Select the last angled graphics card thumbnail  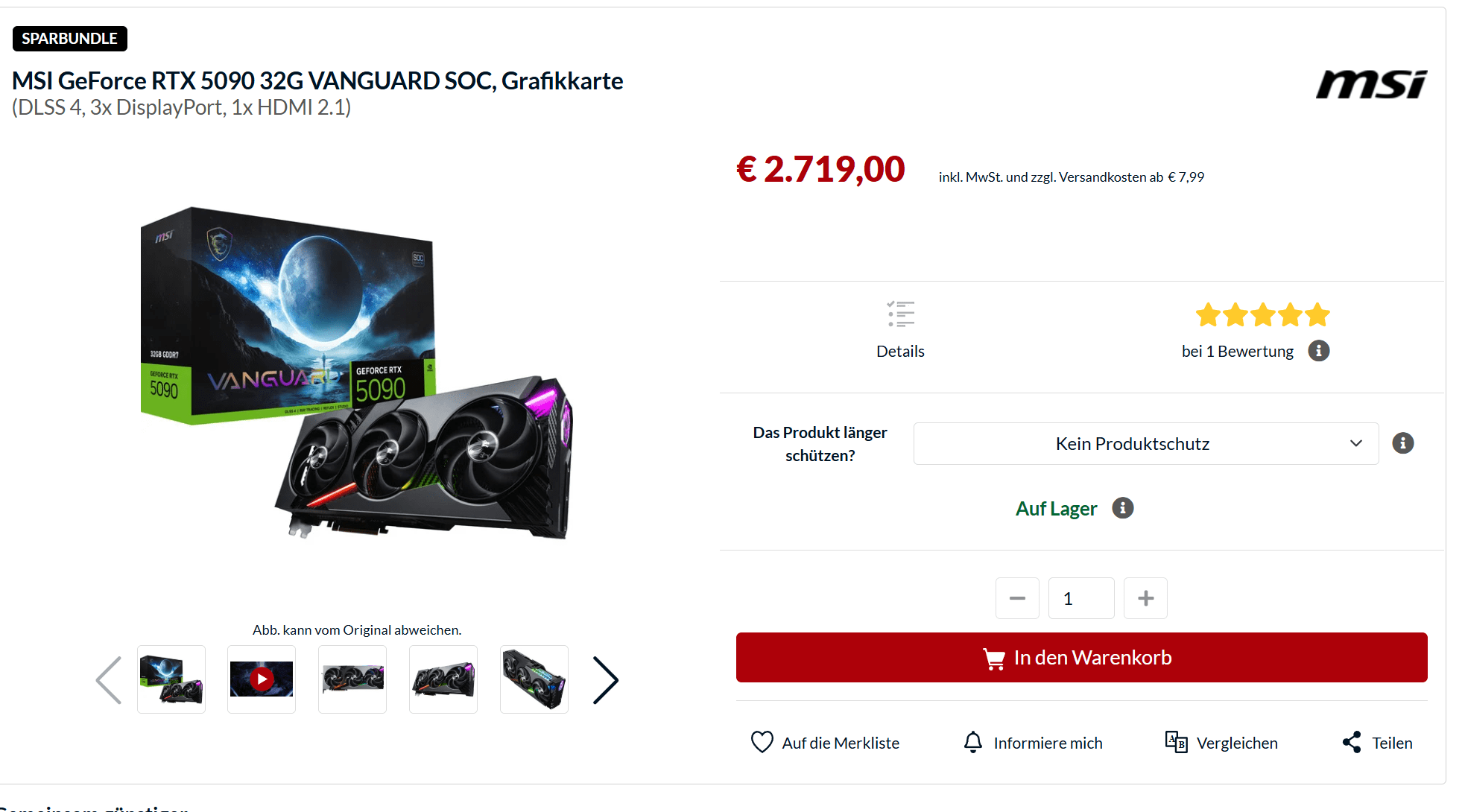[x=534, y=679]
